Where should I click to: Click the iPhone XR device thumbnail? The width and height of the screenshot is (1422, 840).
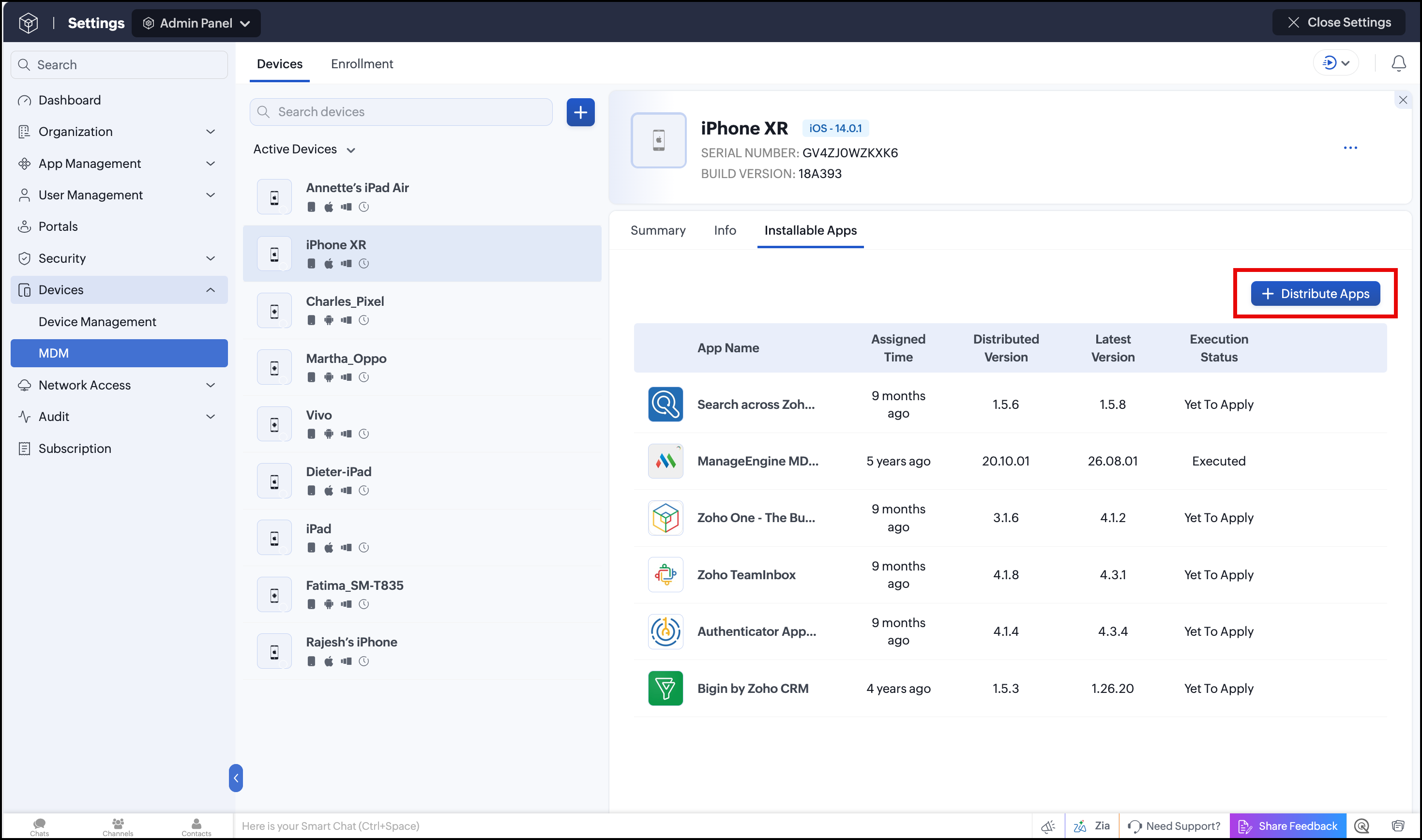click(658, 140)
